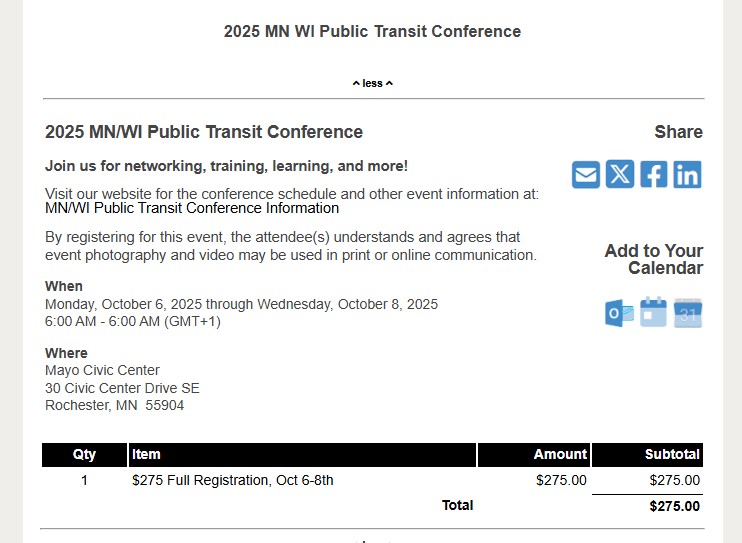Collapse event details using the less toggle

(372, 83)
